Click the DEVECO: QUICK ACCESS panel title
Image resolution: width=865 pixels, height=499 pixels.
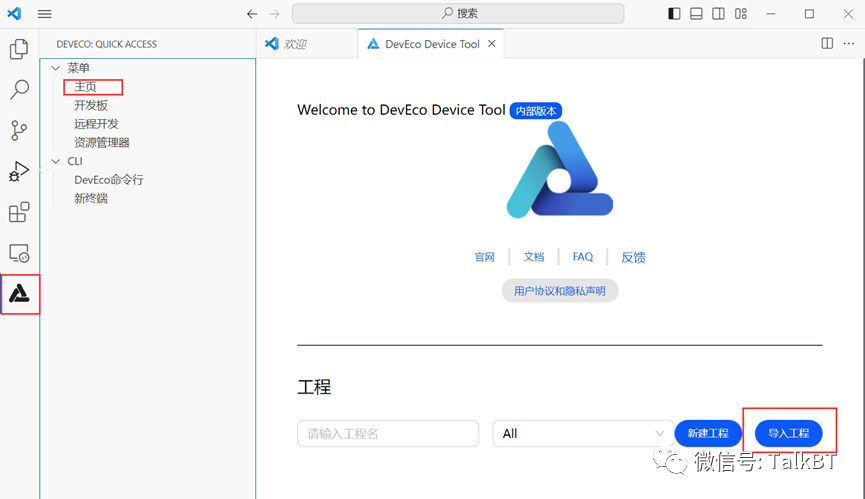106,44
